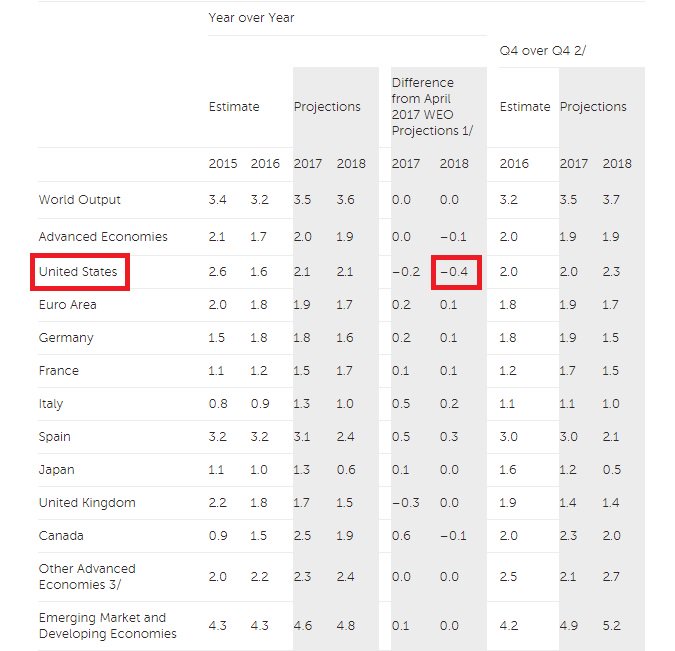675x651 pixels.
Task: Select the Euro Area row label
Action: coord(67,304)
